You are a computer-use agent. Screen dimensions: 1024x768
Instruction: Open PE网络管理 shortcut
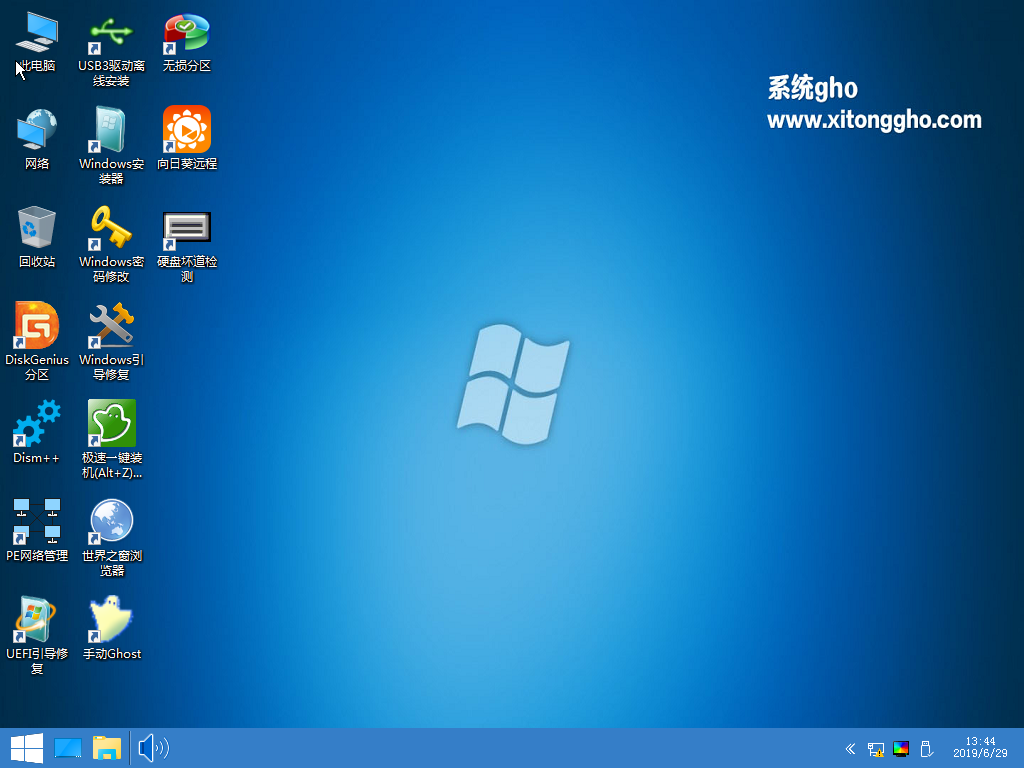point(37,530)
